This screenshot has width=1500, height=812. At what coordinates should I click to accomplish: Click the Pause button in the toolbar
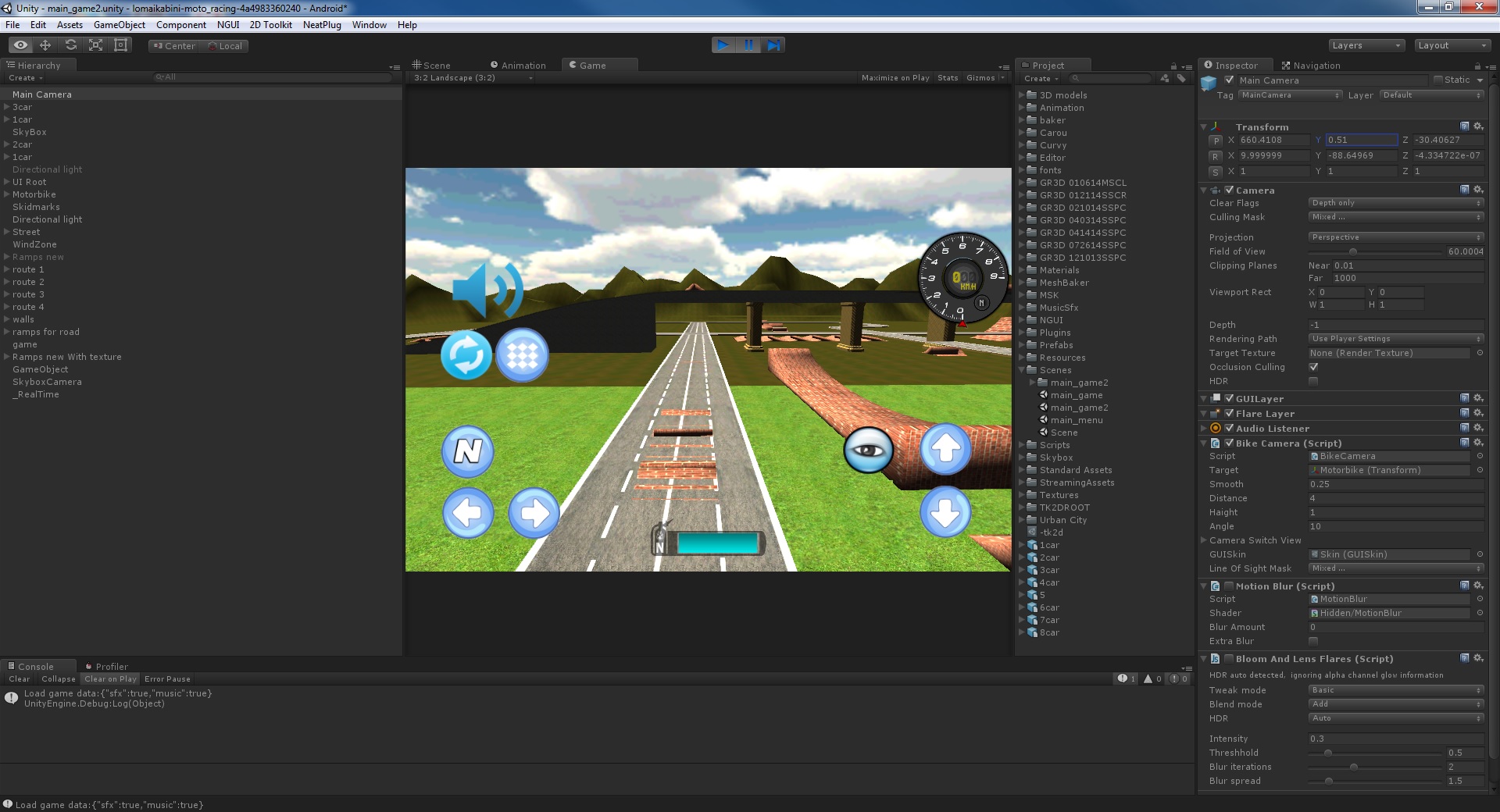pyautogui.click(x=748, y=45)
